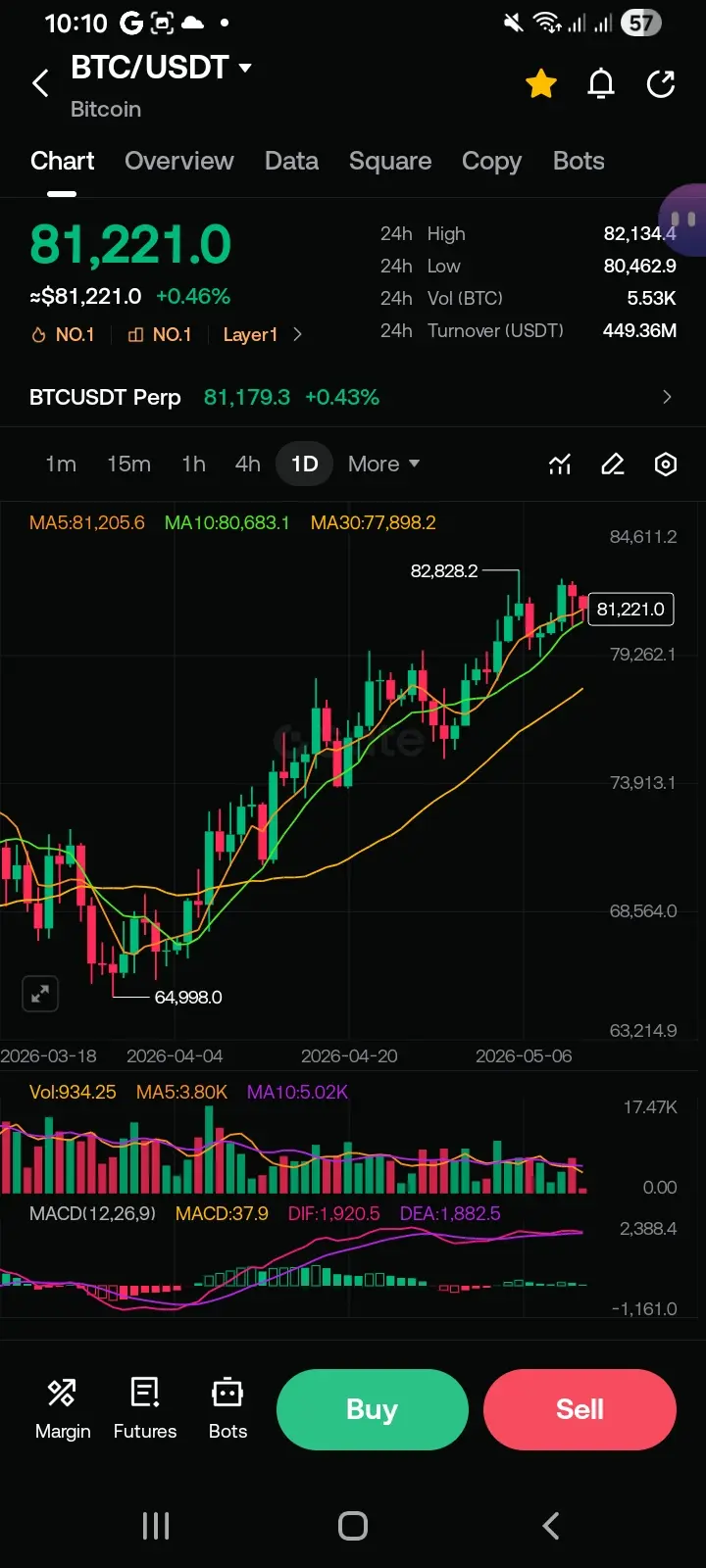
Task: Tap the MA5:81,205.6 indicator label
Action: coord(87,522)
